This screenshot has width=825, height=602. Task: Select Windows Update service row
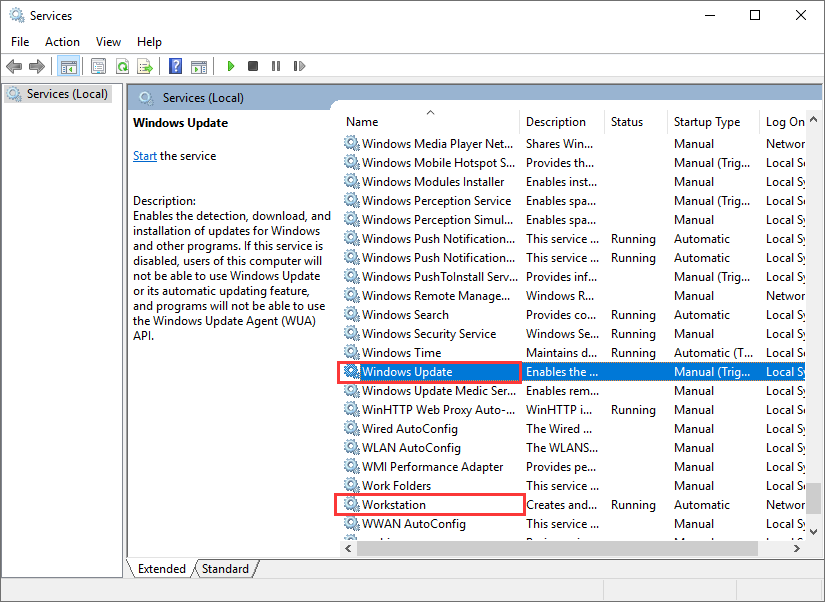tap(574, 372)
